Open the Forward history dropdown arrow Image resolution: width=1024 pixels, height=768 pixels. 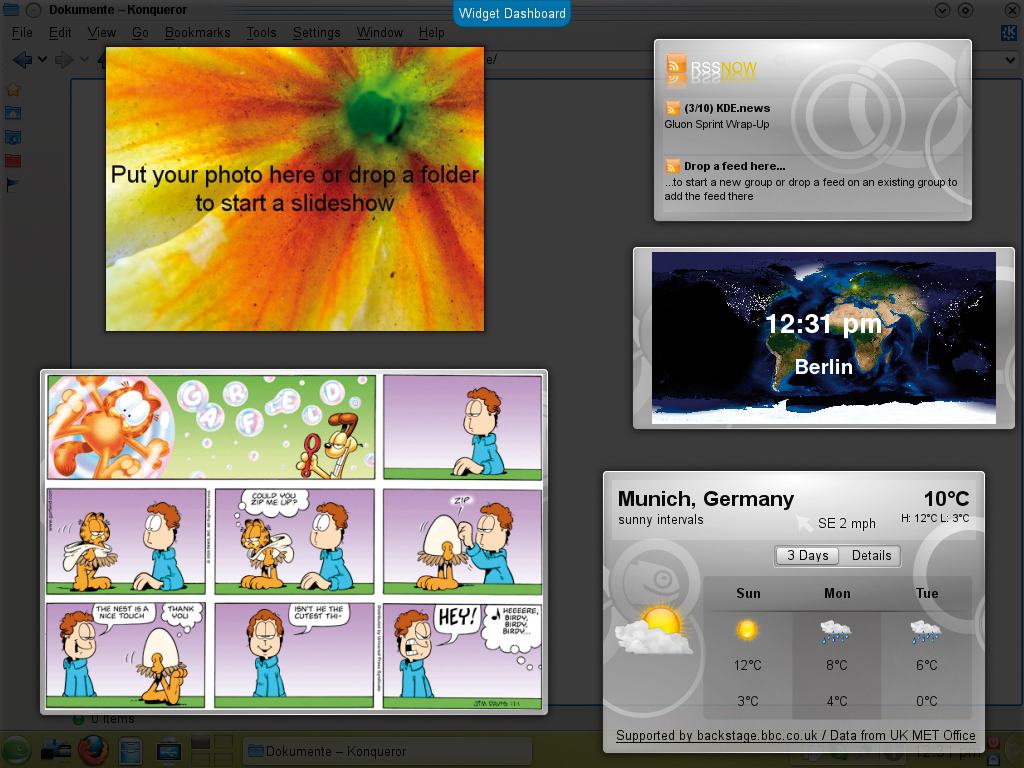point(84,60)
